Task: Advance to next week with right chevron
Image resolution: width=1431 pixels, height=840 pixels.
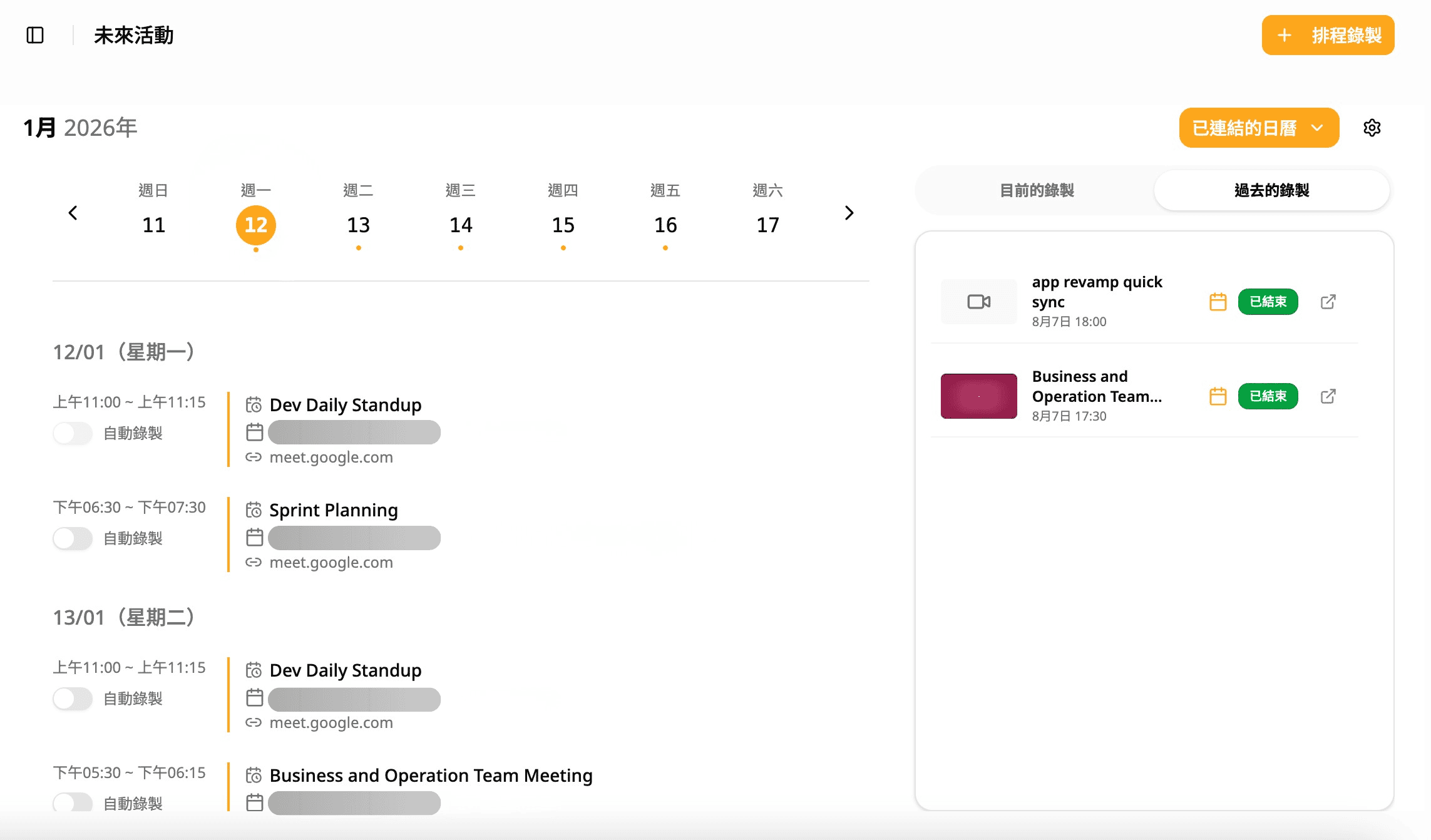Action: click(x=849, y=213)
